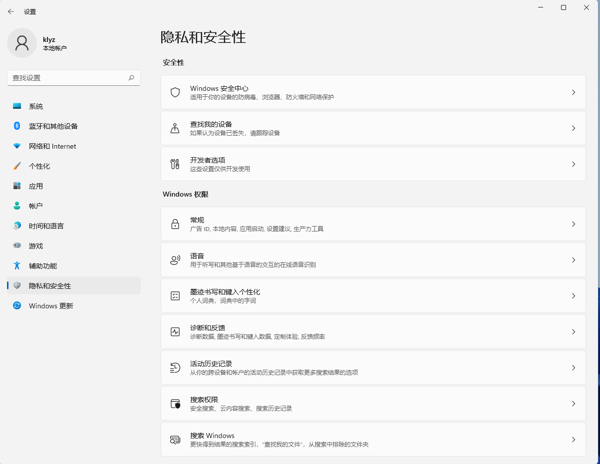Click the 搜索 Windows icon
The height and width of the screenshot is (464, 600).
click(x=175, y=440)
